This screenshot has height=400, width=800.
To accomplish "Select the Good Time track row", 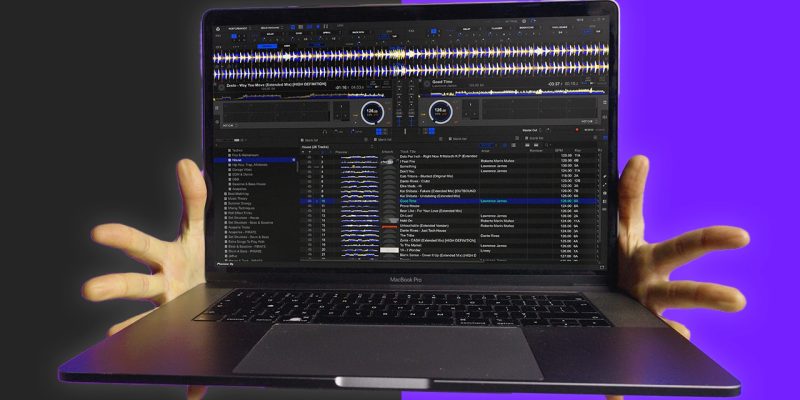I will tap(412, 200).
